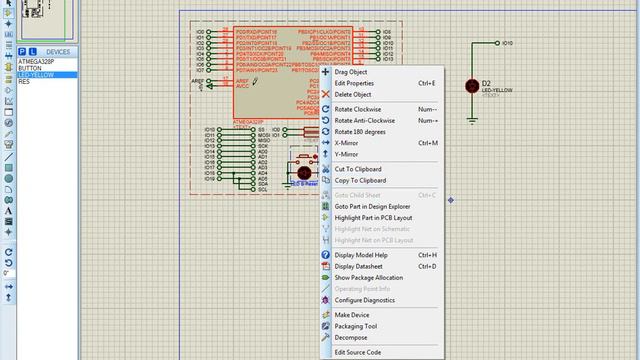
Task: Choose Drag Object from context menu
Action: click(382, 72)
